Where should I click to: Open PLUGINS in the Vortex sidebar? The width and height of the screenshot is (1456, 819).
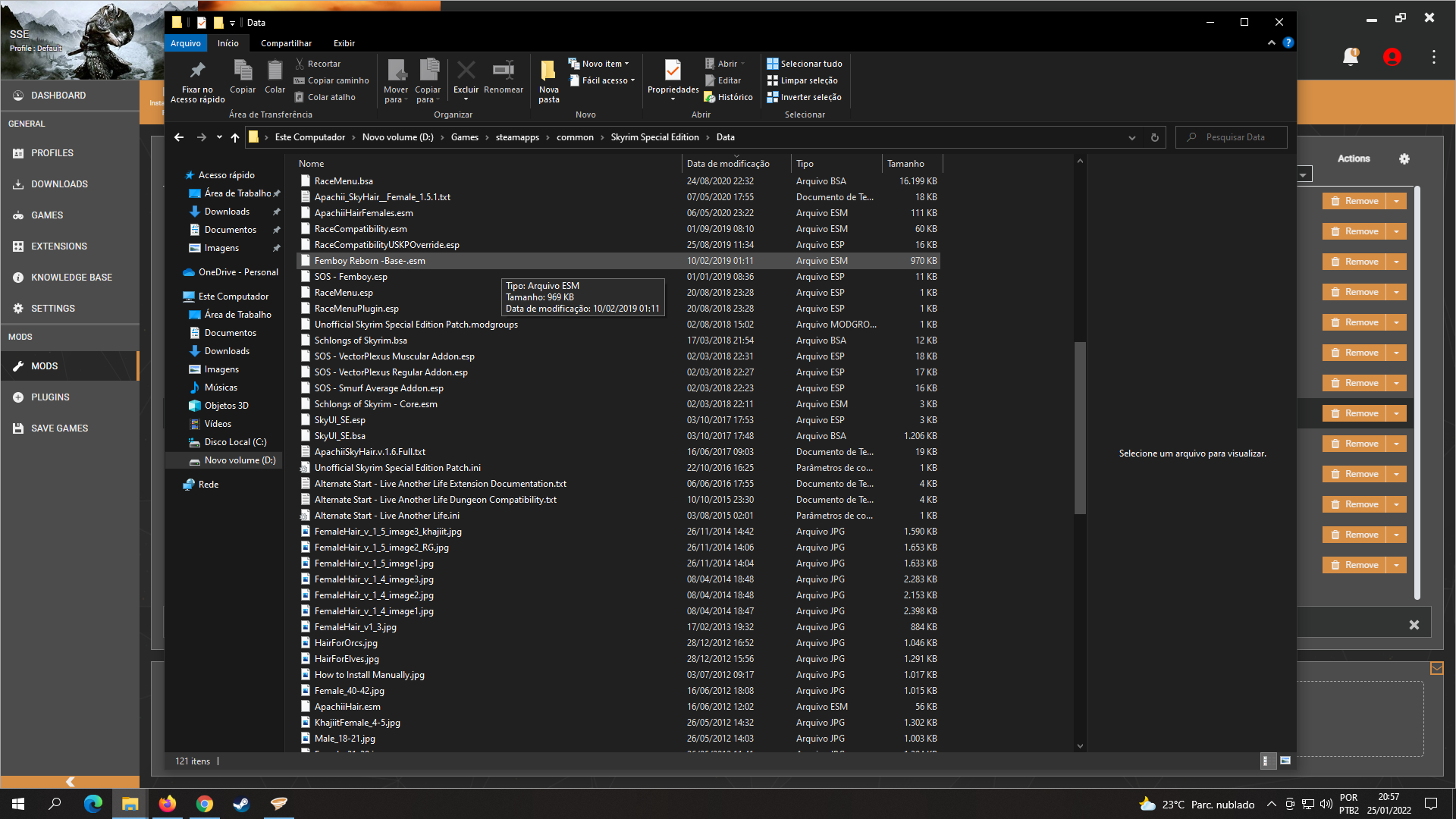[70, 397]
